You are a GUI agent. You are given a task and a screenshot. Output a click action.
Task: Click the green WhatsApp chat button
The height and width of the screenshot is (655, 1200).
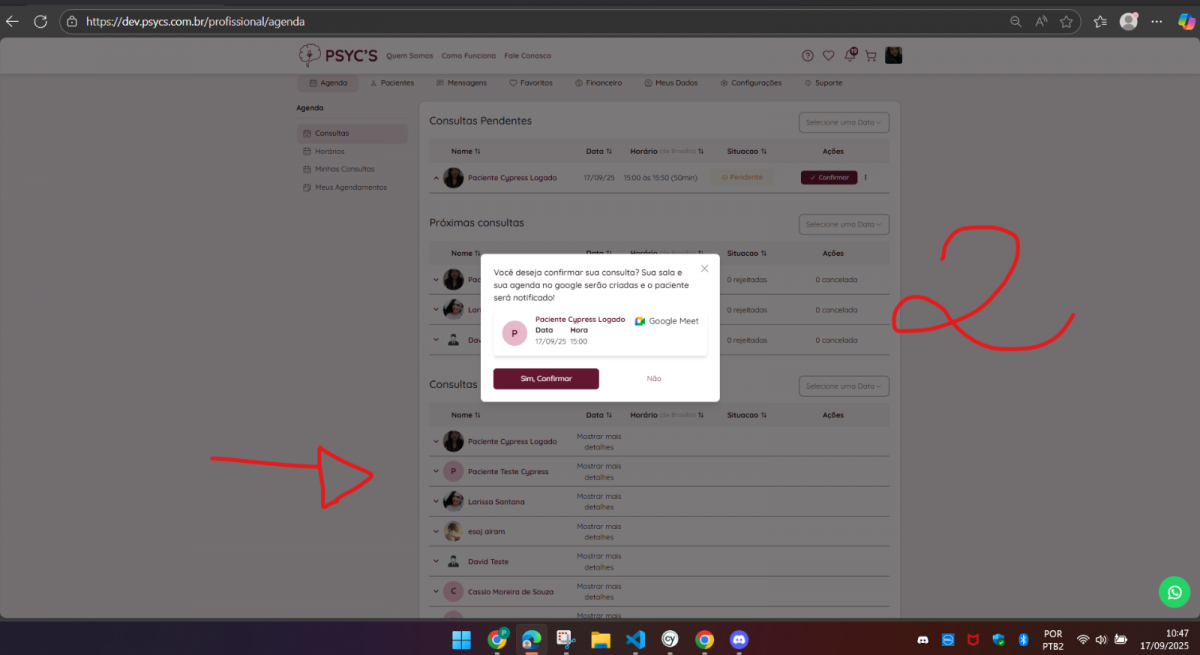pos(1174,592)
